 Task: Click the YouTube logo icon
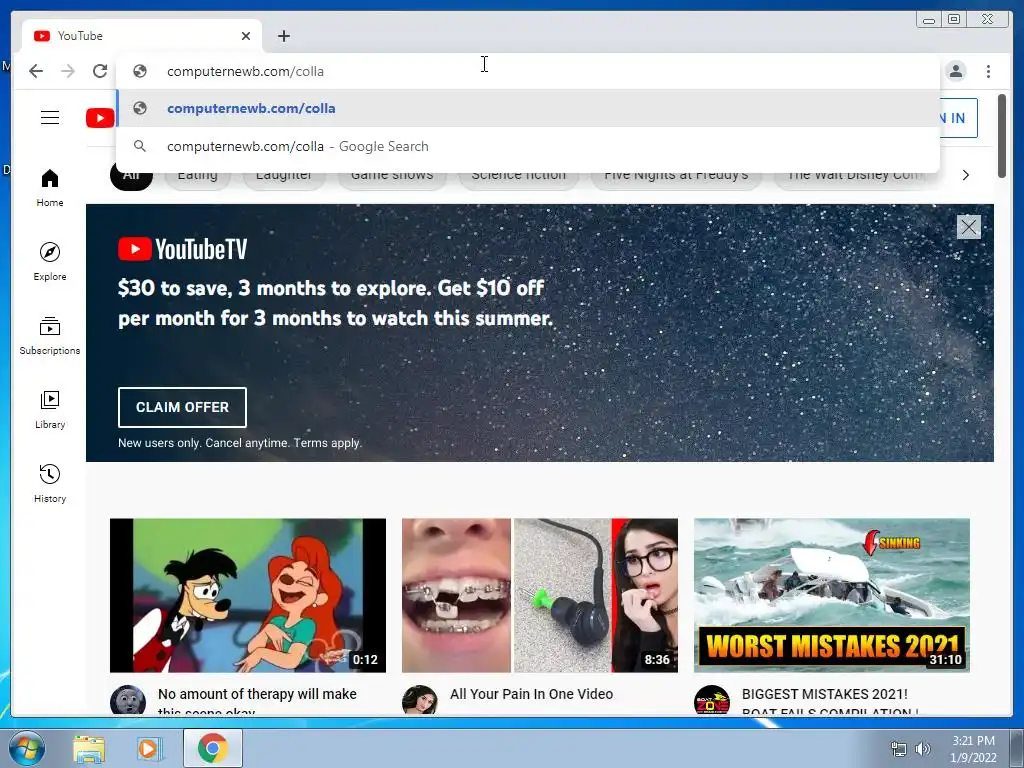(100, 118)
